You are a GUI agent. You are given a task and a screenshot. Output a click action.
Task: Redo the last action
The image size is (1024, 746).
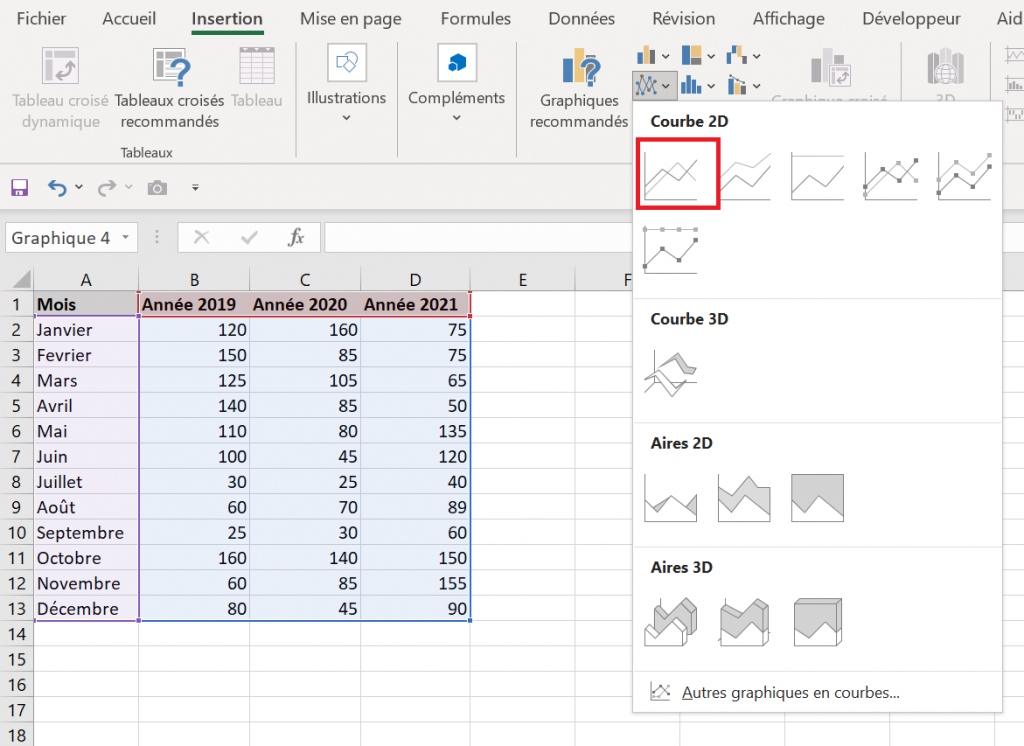[x=106, y=188]
